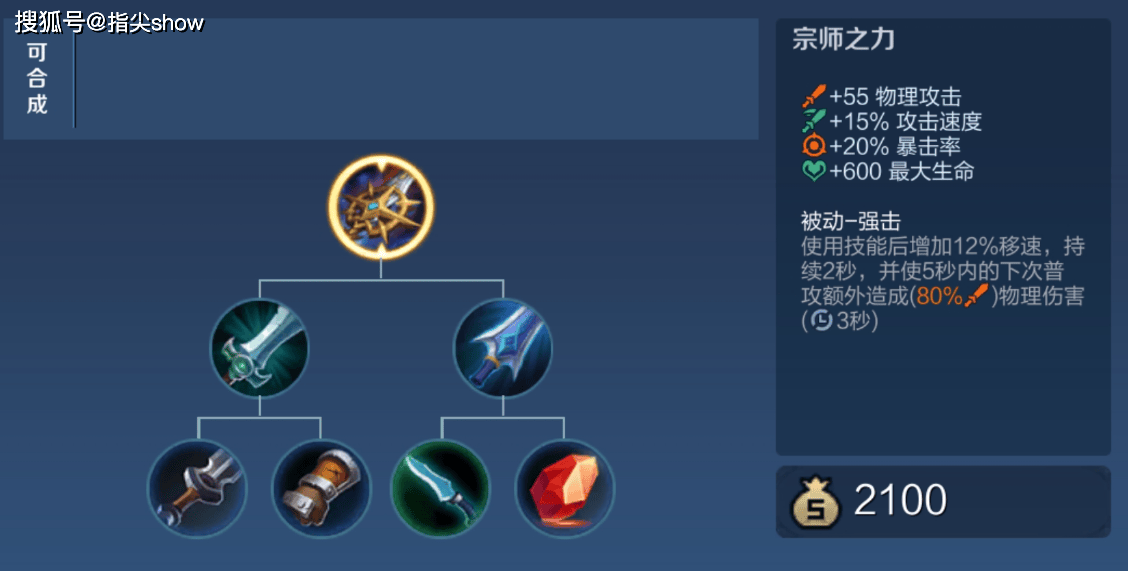Click the 2100 price label

tap(900, 501)
